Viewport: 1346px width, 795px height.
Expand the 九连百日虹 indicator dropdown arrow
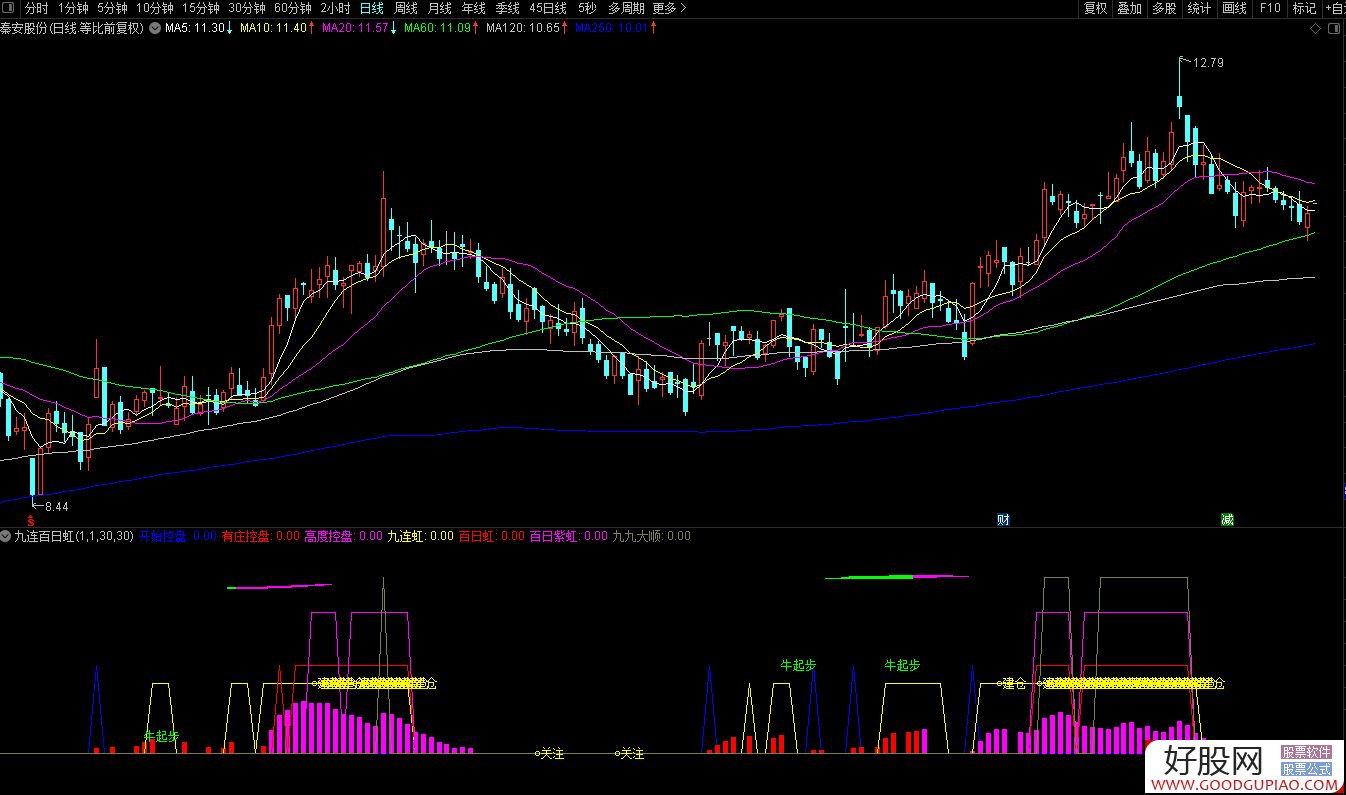pos(7,536)
